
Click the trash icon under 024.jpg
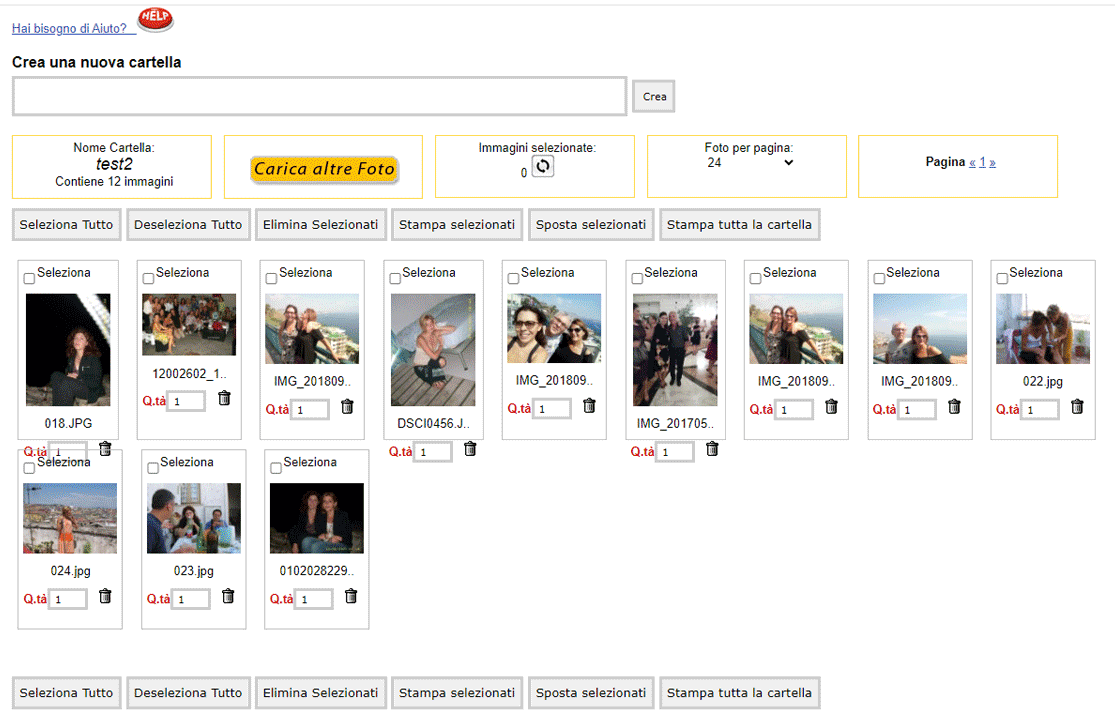coord(105,596)
